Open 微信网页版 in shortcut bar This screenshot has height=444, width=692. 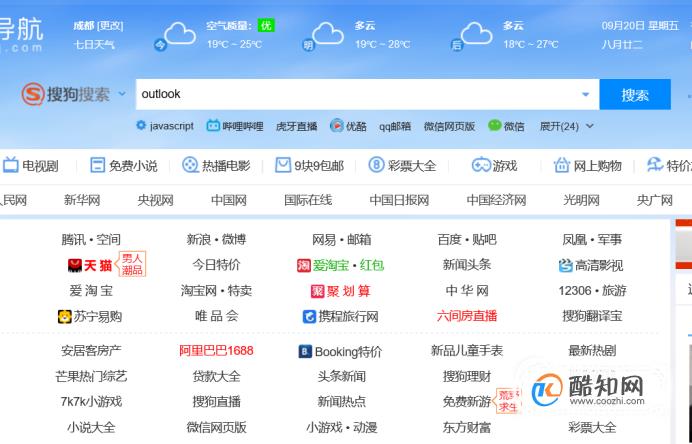pos(449,126)
